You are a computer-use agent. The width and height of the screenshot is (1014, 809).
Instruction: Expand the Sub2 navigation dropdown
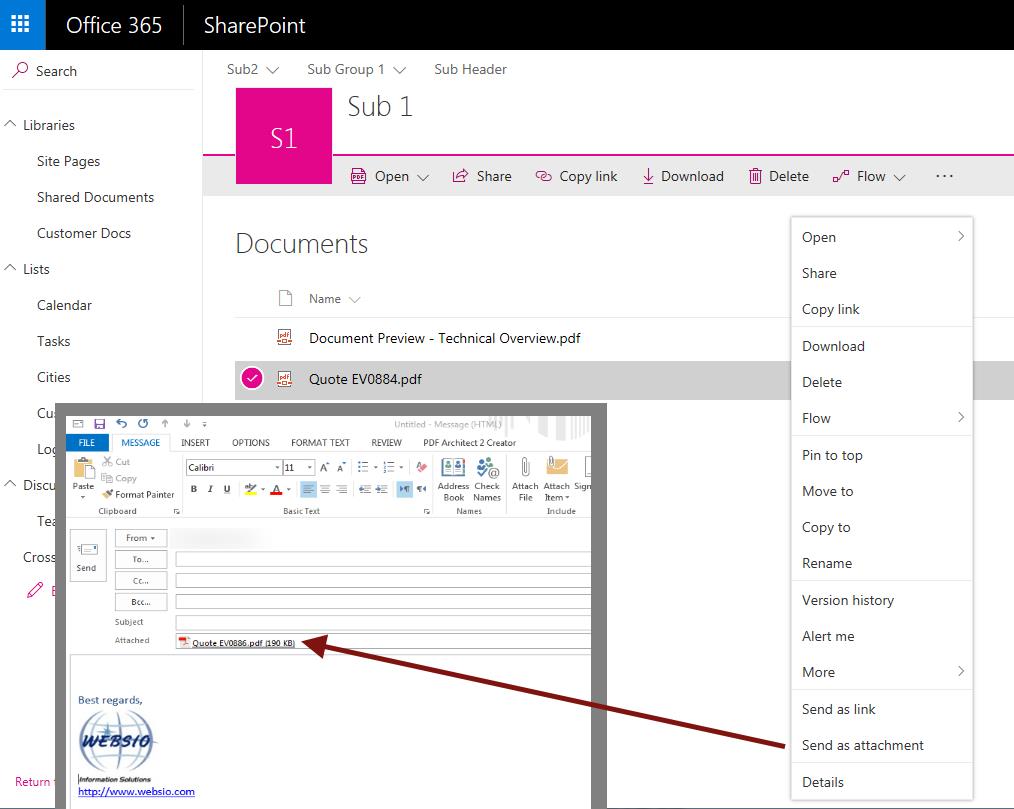(273, 70)
